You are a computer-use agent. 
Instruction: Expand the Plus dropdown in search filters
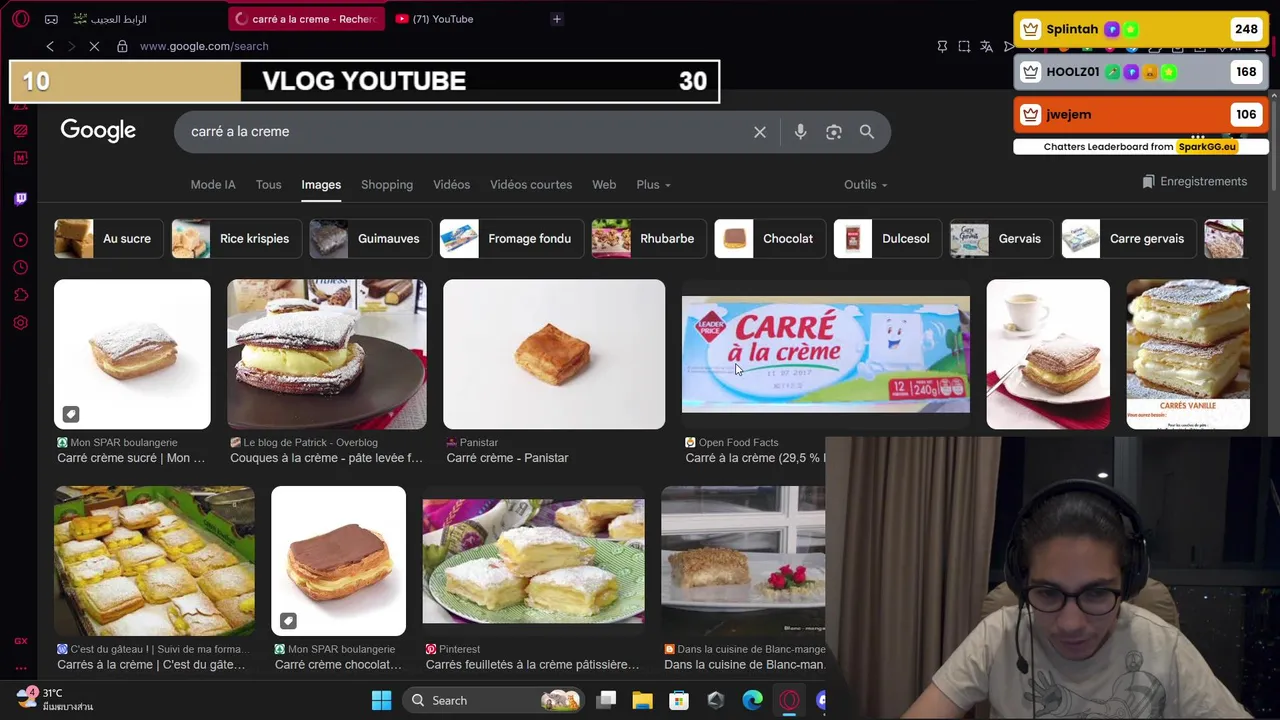pos(653,185)
